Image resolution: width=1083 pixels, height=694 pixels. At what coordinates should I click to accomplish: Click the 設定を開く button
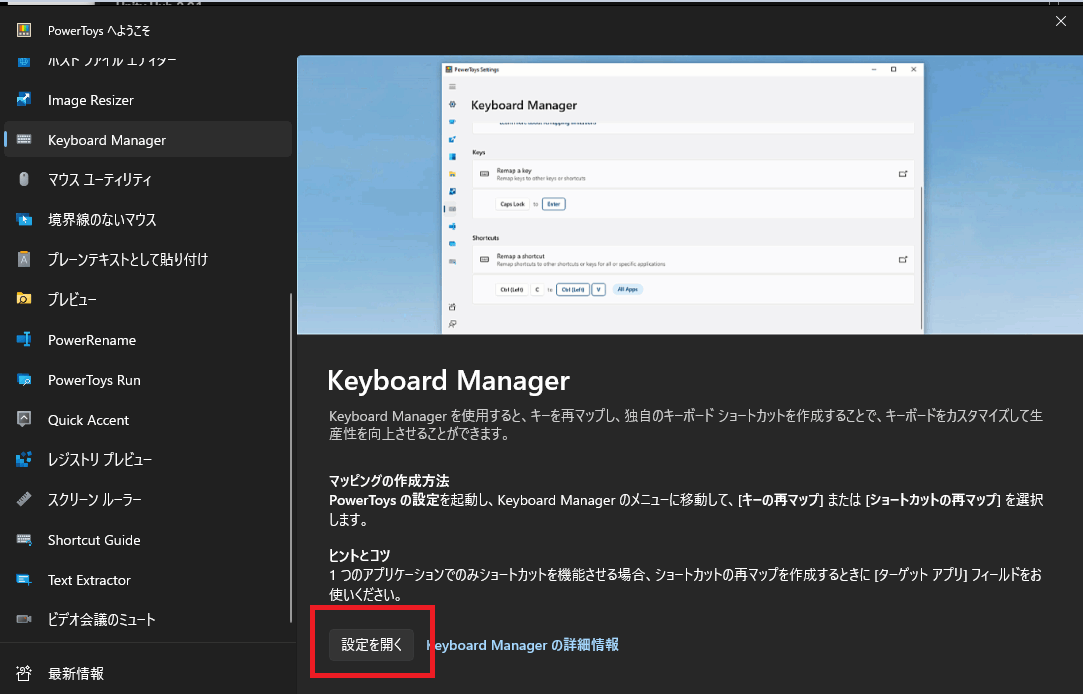(x=372, y=644)
